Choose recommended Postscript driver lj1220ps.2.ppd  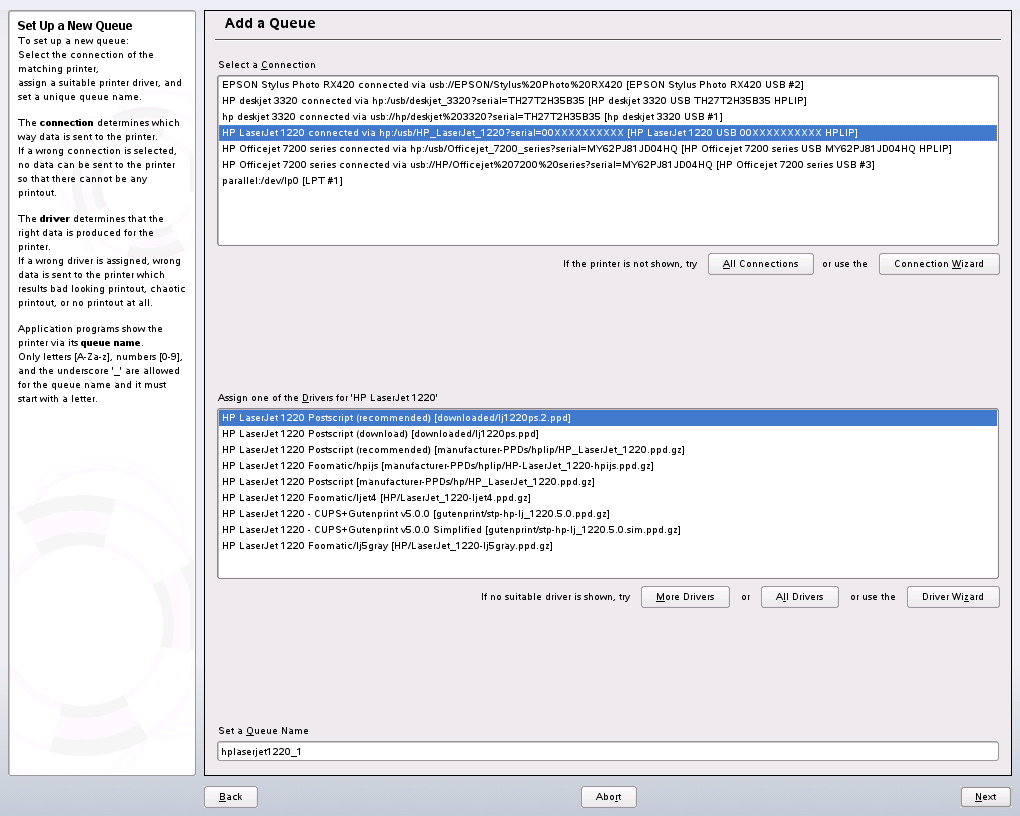[396, 418]
